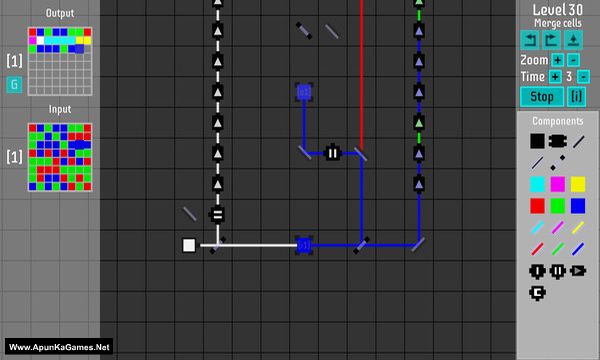Increase zoom with the plus button
This screenshot has height=360, width=600.
(558, 60)
